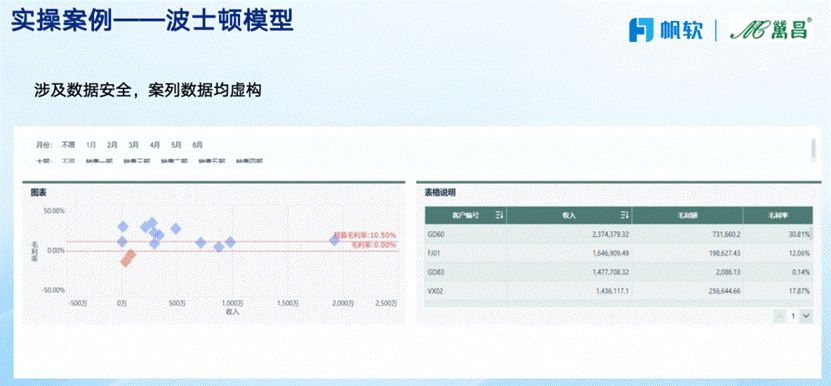Viewport: 831px width, 386px height.
Task: Click the red negative-margin data point
Action: (127, 258)
